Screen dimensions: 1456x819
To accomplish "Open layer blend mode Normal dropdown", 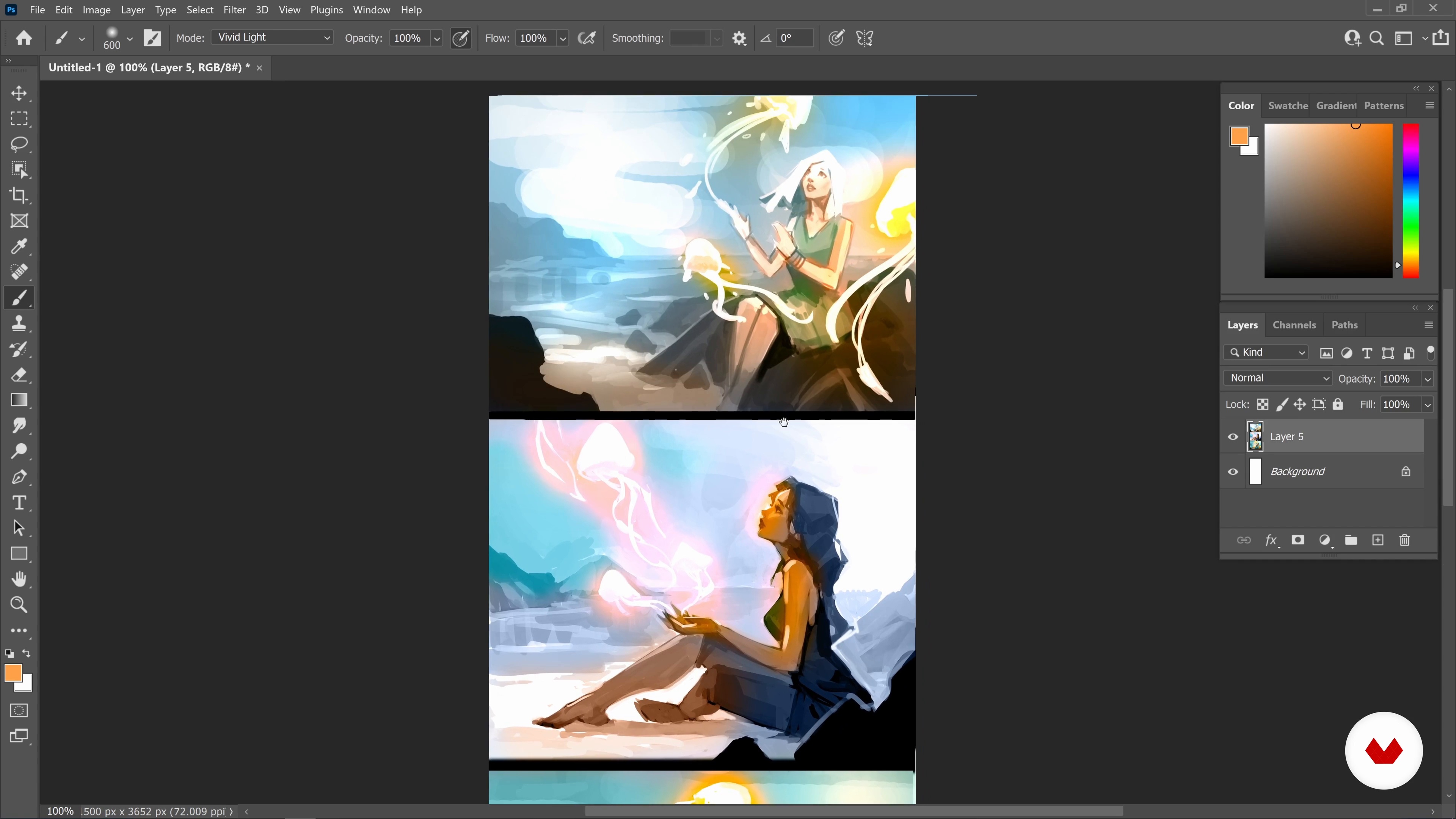I will (1278, 378).
